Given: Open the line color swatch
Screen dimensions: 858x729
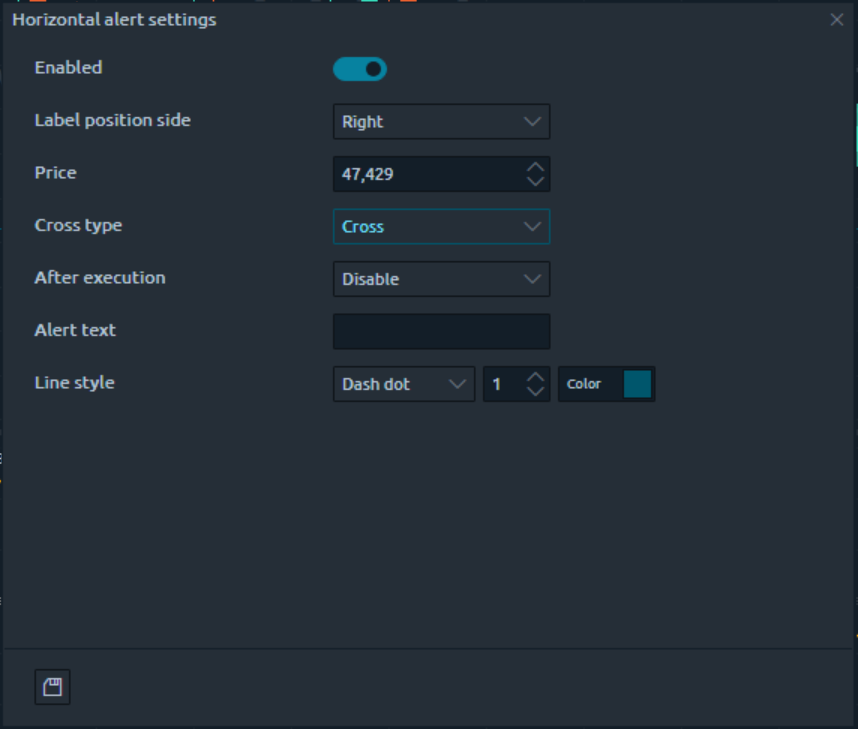Looking at the screenshot, I should [x=637, y=384].
